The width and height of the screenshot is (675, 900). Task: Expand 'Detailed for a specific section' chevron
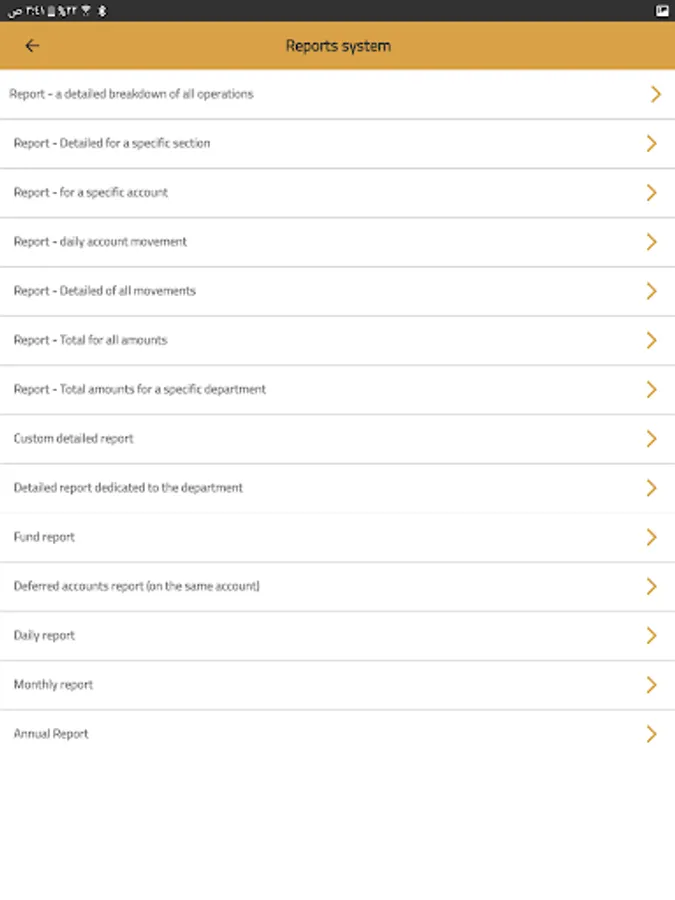click(652, 143)
